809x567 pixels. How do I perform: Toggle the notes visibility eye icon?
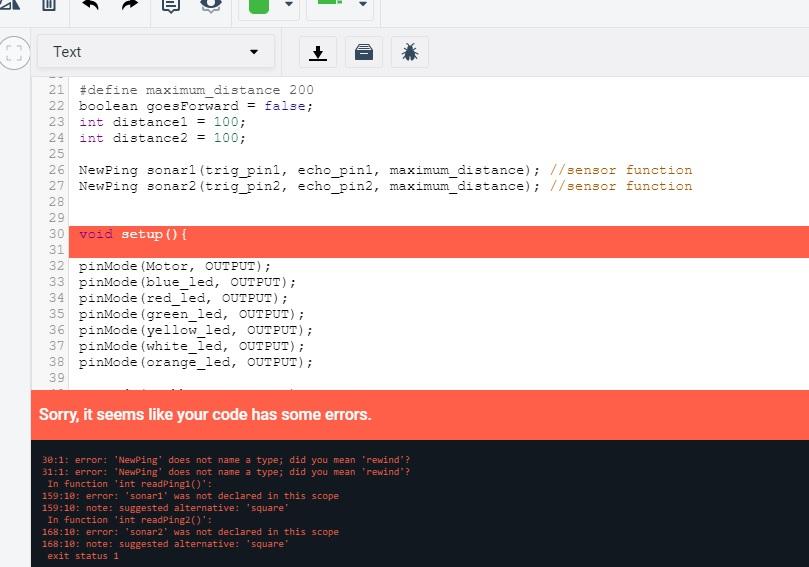click(x=211, y=5)
